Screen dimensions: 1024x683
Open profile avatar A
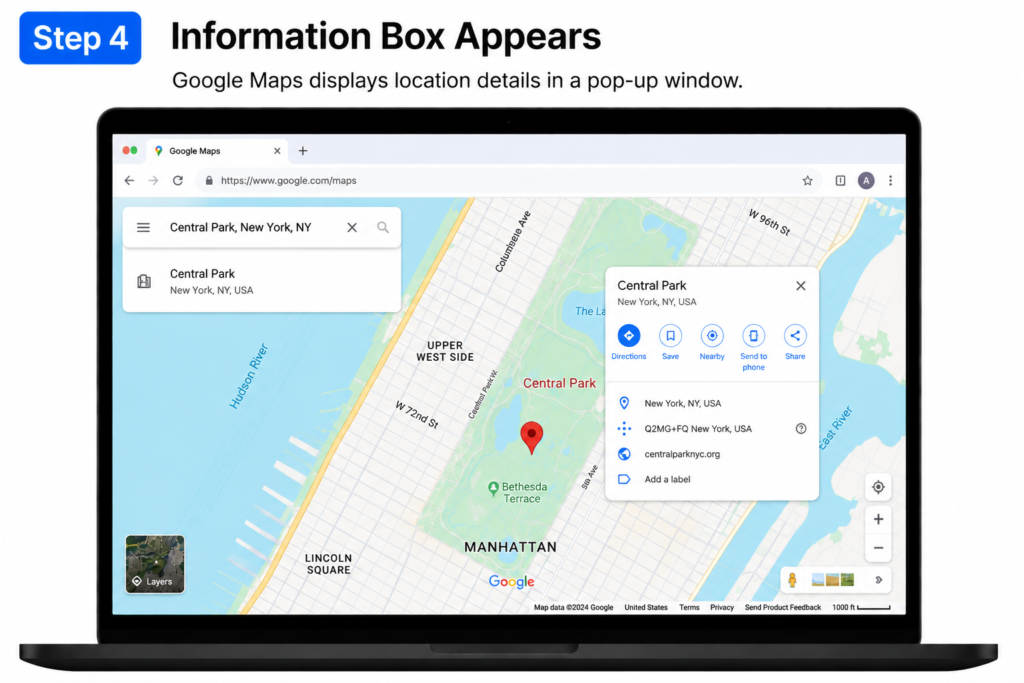(866, 181)
